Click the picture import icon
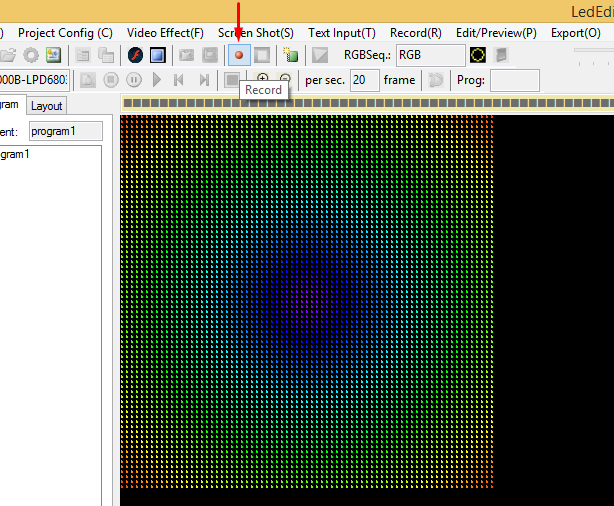This screenshot has width=614, height=506. coord(54,55)
